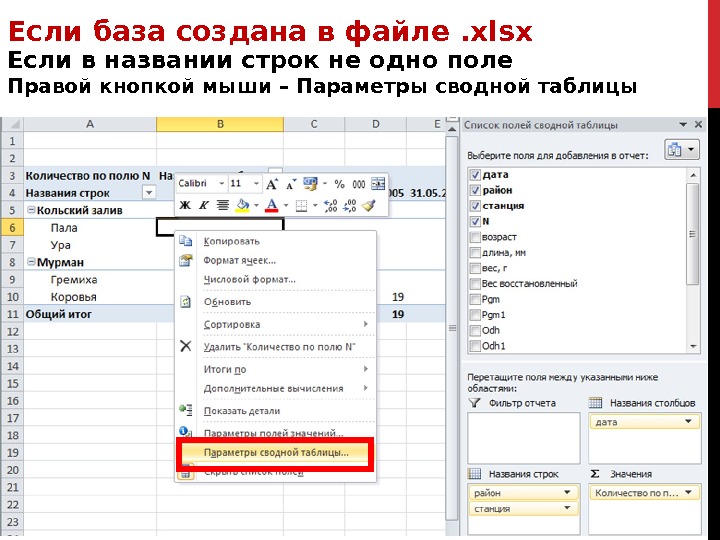
Task: Check the Odh field checkbox
Action: tap(475, 331)
